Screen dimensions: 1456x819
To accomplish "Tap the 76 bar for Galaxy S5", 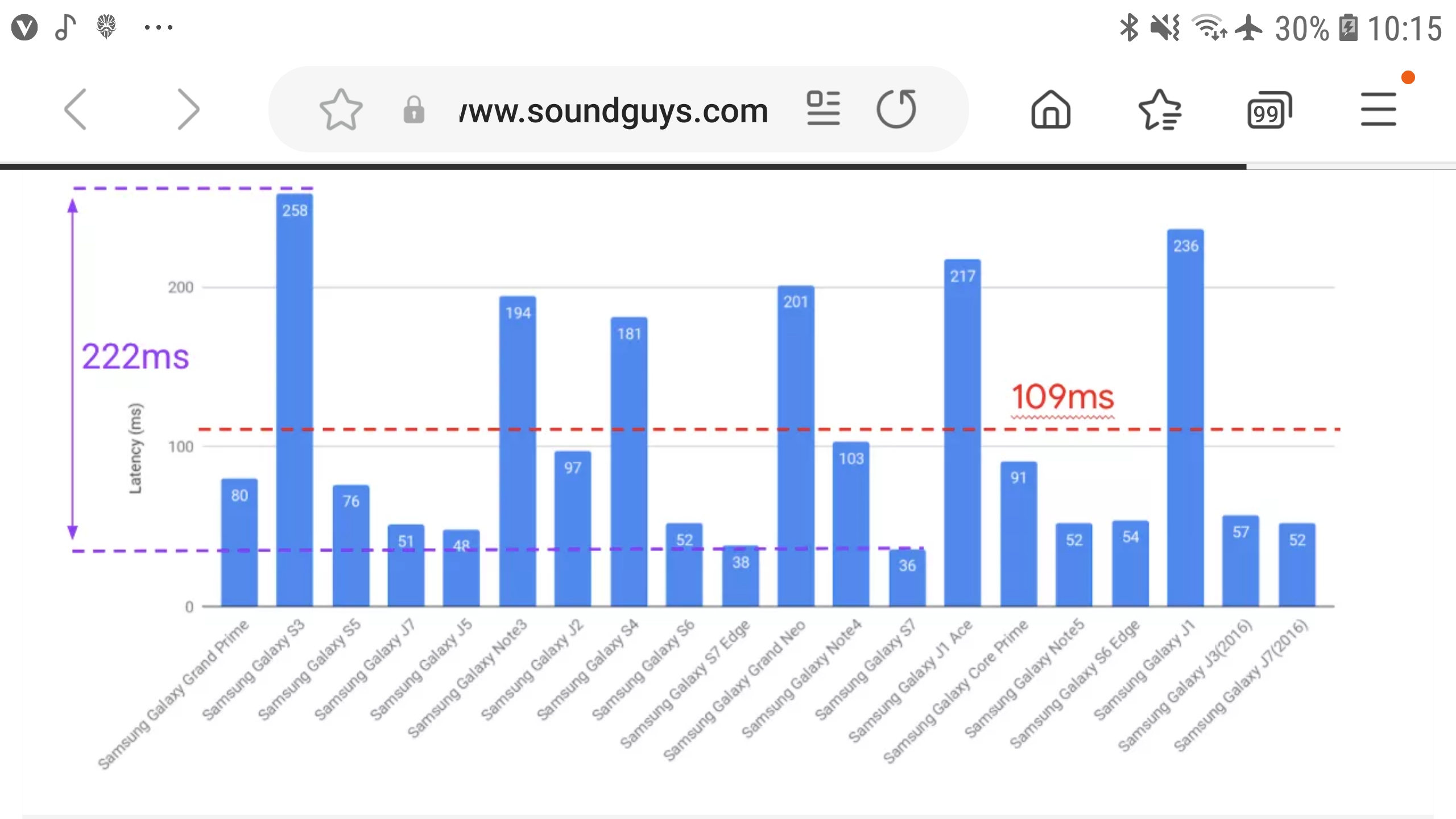I will click(351, 545).
